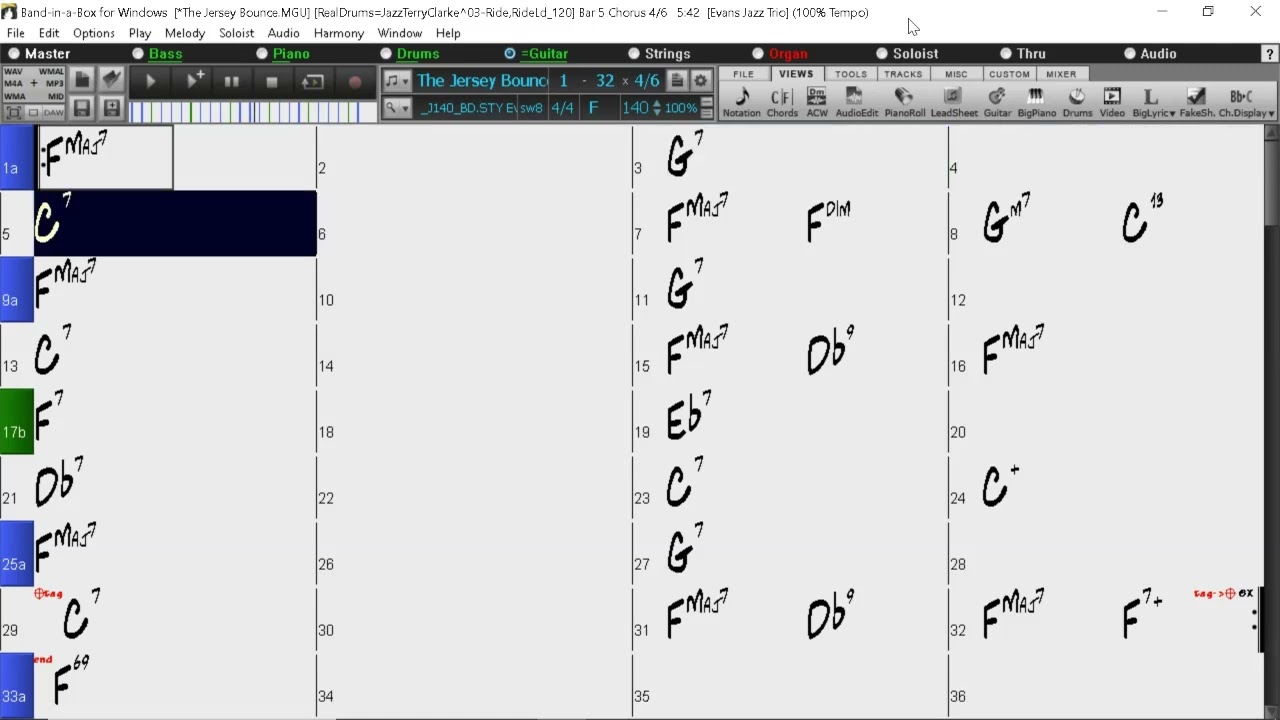This screenshot has height=720, width=1280.
Task: Select the Audio track radio button
Action: point(1130,54)
